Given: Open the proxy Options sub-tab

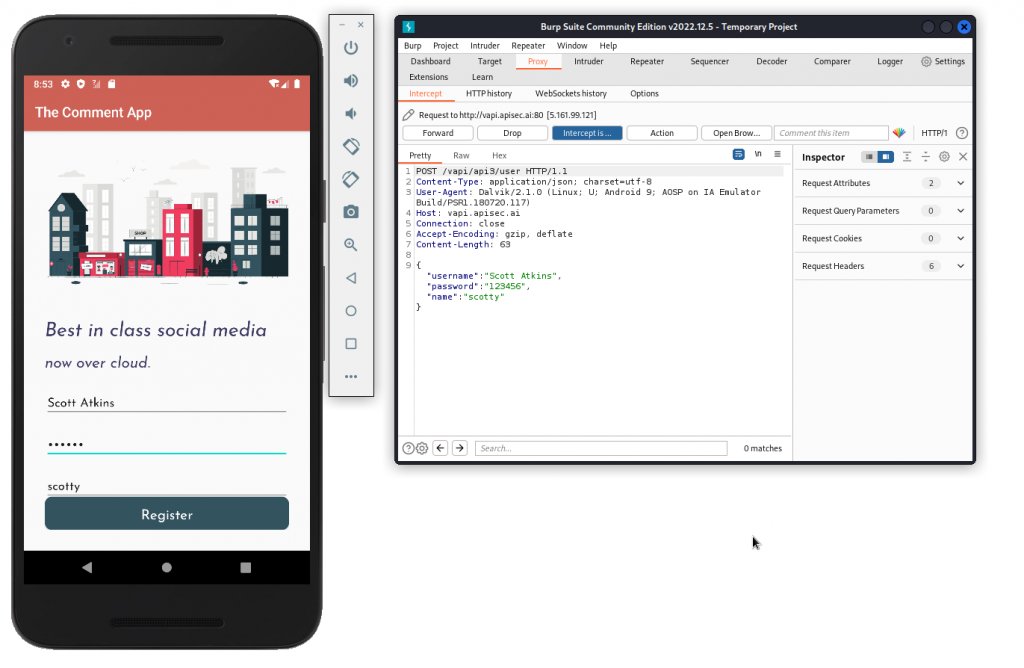Looking at the screenshot, I should click(644, 93).
